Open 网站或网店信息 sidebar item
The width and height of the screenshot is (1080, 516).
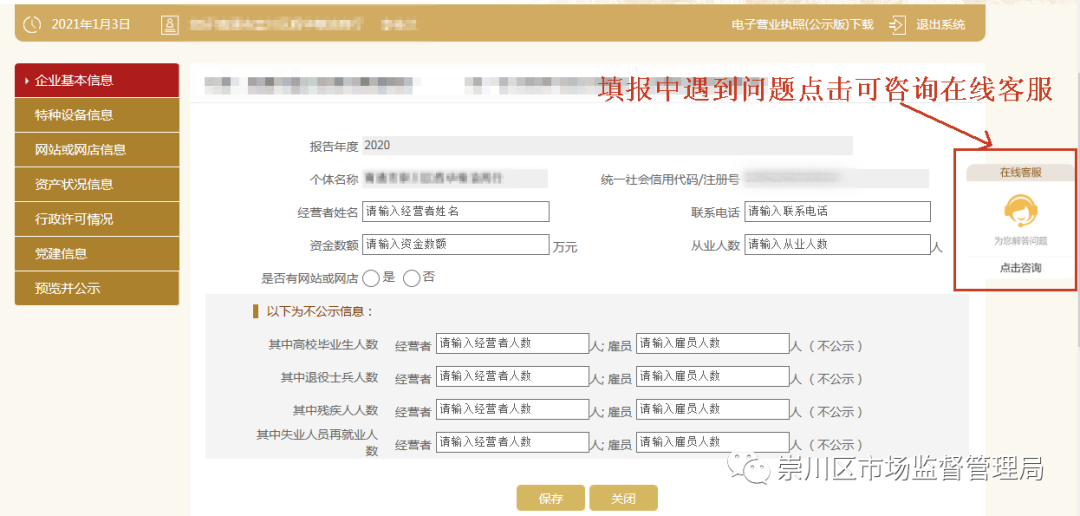pos(97,150)
